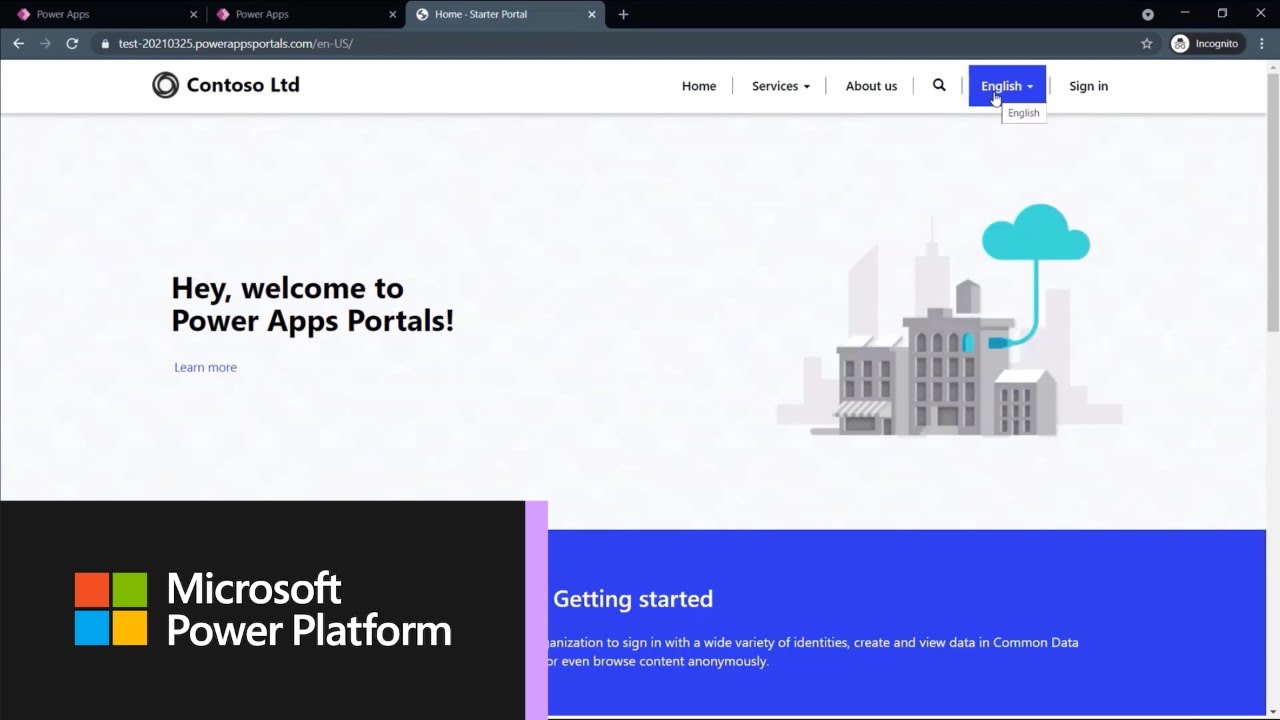Close the Home - Starter Portal tab
The image size is (1280, 720).
click(x=592, y=14)
